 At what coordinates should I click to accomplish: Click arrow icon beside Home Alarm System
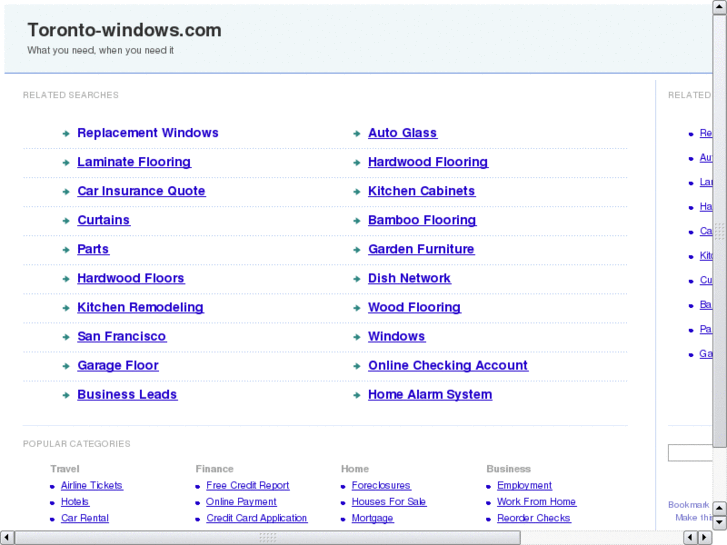point(357,396)
